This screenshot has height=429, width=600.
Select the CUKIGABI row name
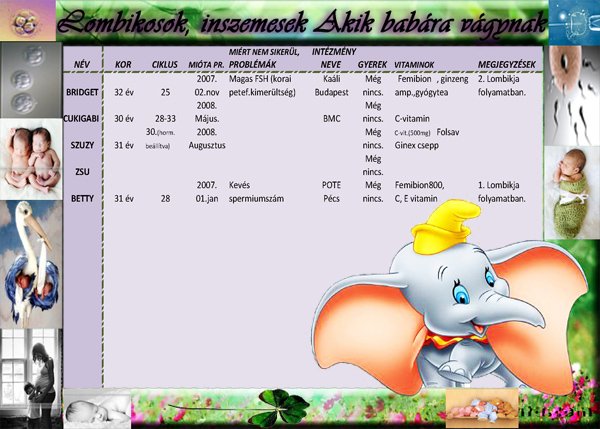click(x=80, y=118)
